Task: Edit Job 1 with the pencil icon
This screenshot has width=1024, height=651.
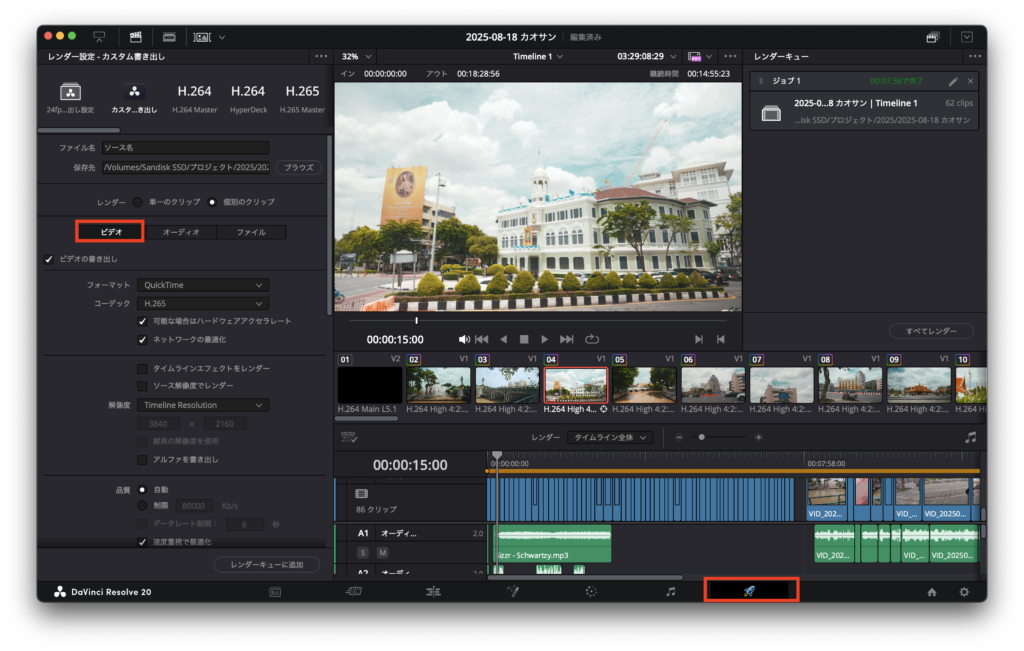Action: 953,81
